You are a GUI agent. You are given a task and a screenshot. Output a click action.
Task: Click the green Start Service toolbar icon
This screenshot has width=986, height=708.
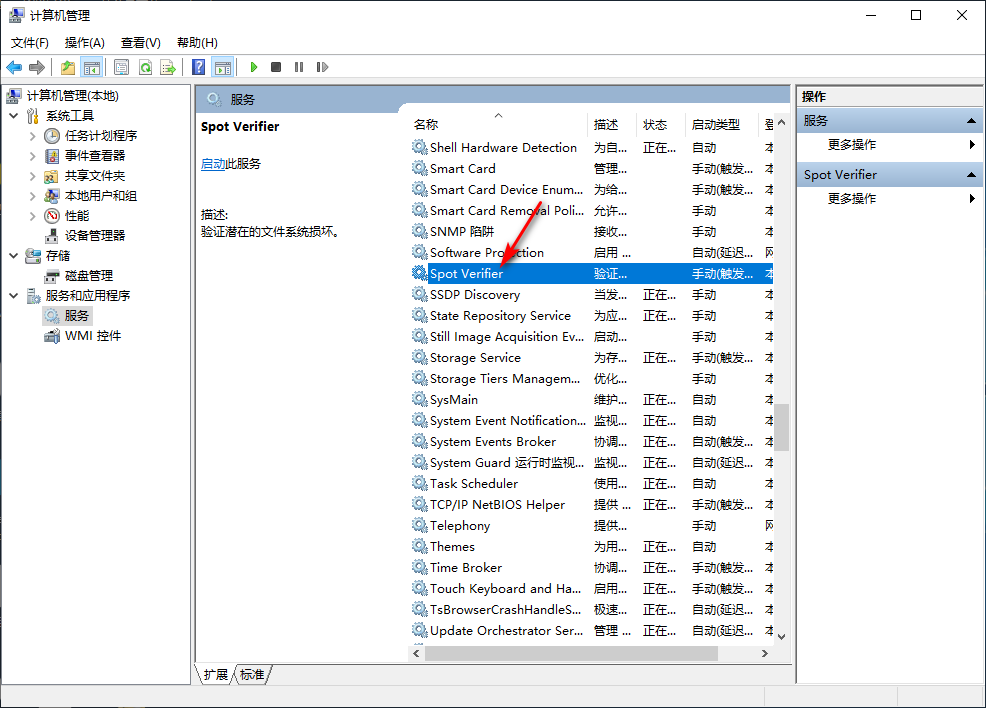click(x=254, y=67)
